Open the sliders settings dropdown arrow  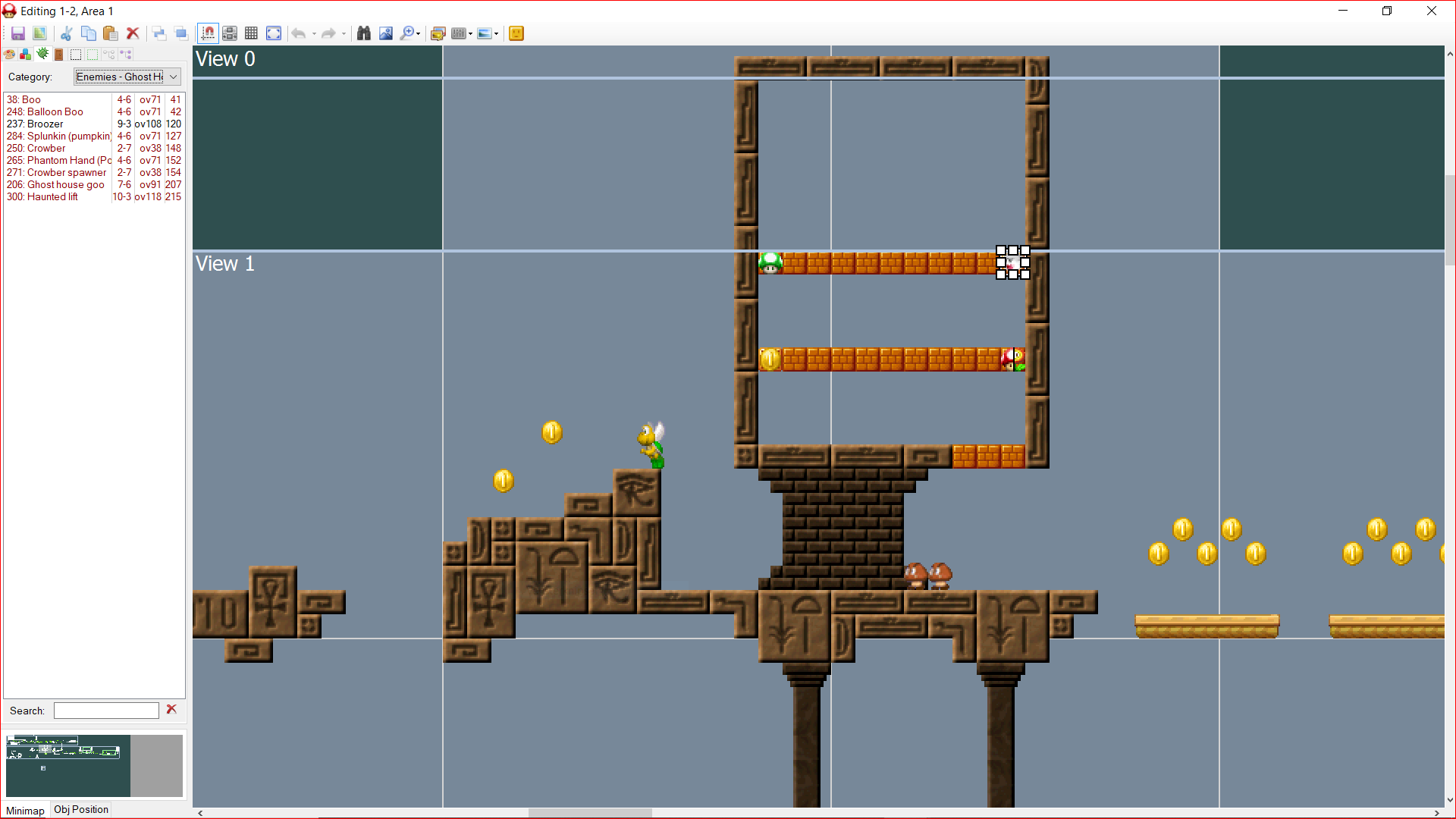470,33
